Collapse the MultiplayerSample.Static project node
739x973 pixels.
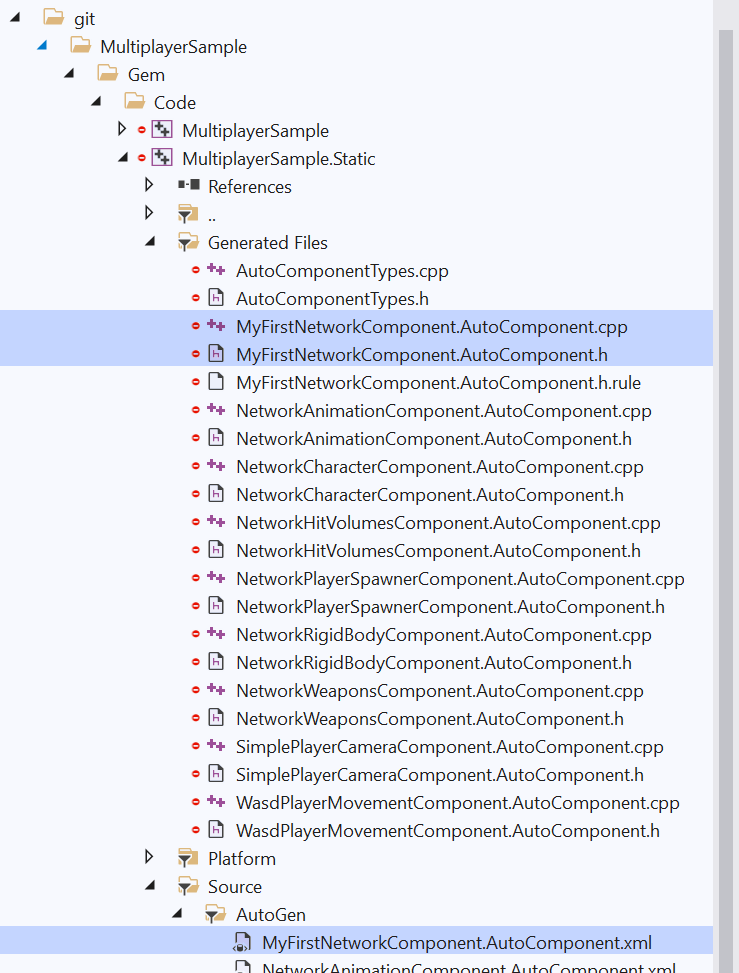pyautogui.click(x=121, y=157)
